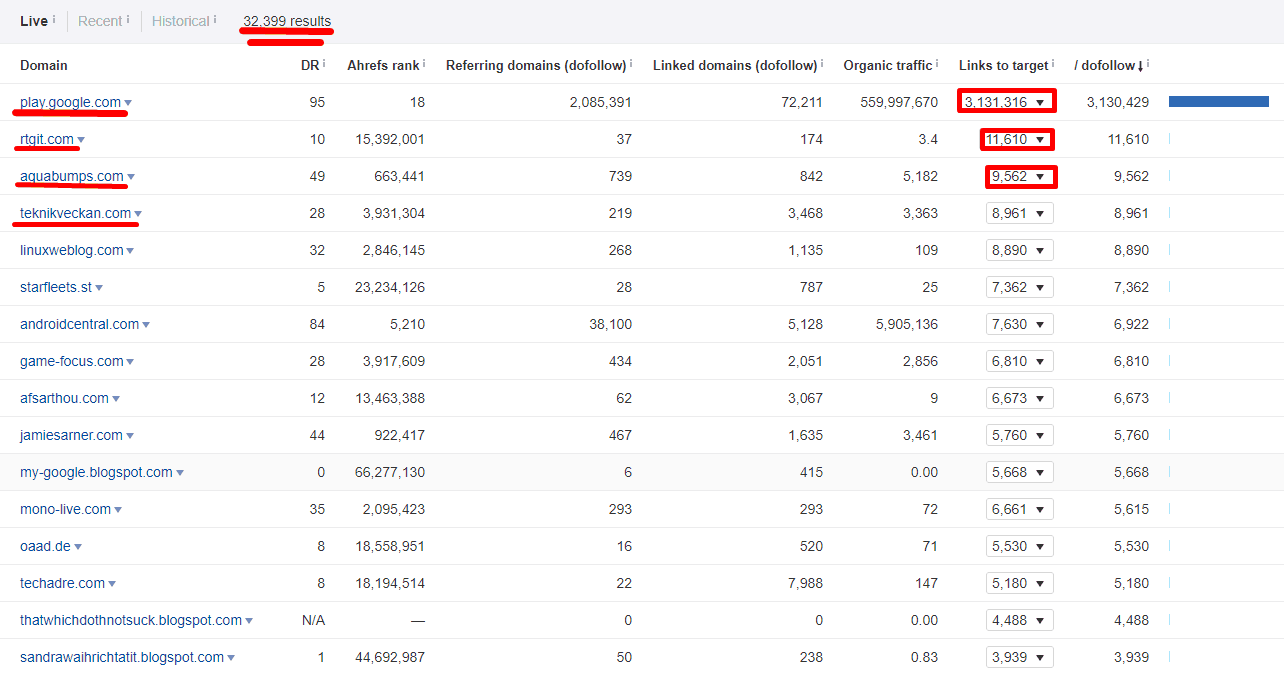Open the oaad.de domain link
1284x673 pixels.
pos(45,546)
